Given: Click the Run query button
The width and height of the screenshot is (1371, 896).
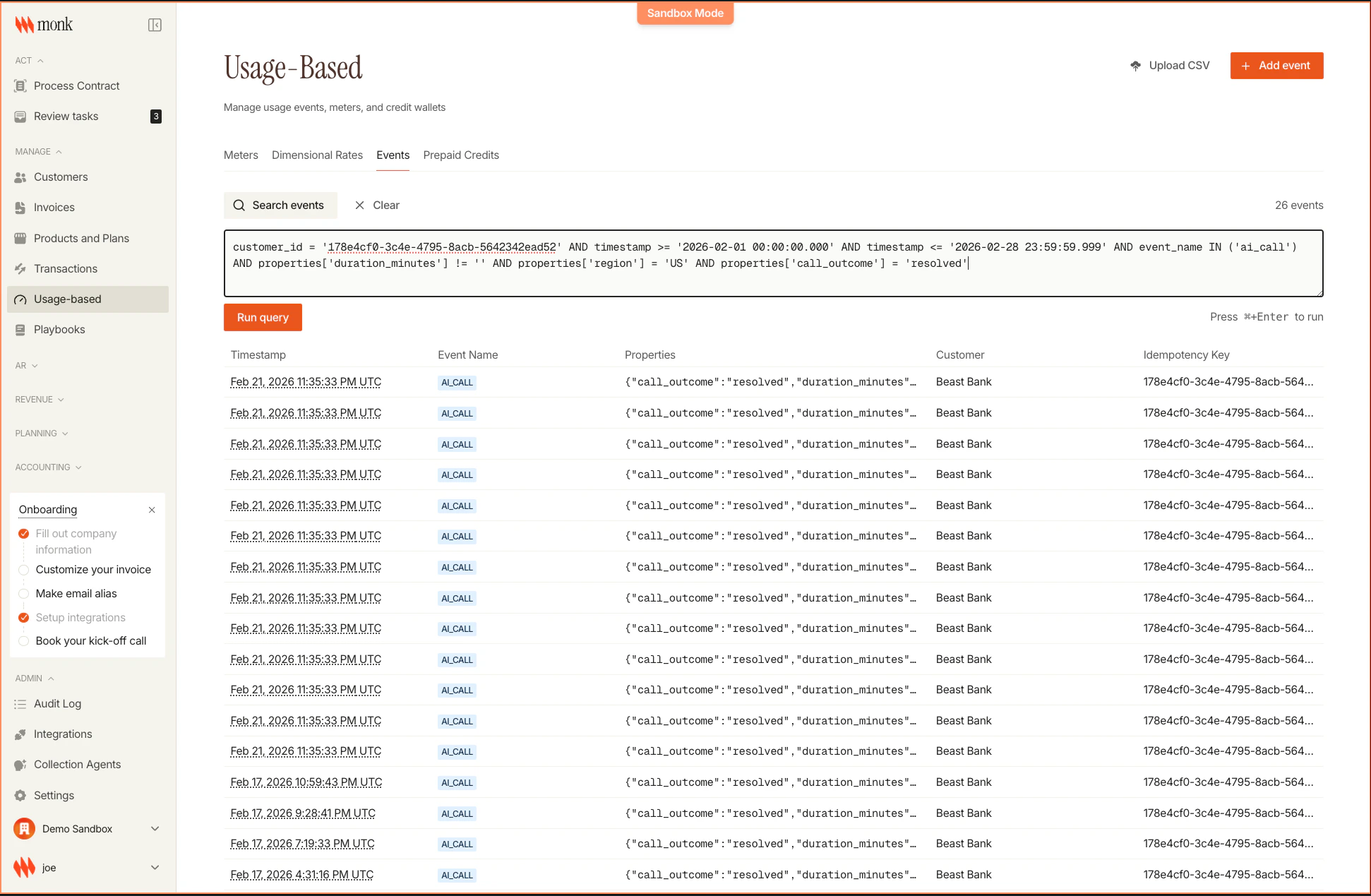Looking at the screenshot, I should click(263, 317).
